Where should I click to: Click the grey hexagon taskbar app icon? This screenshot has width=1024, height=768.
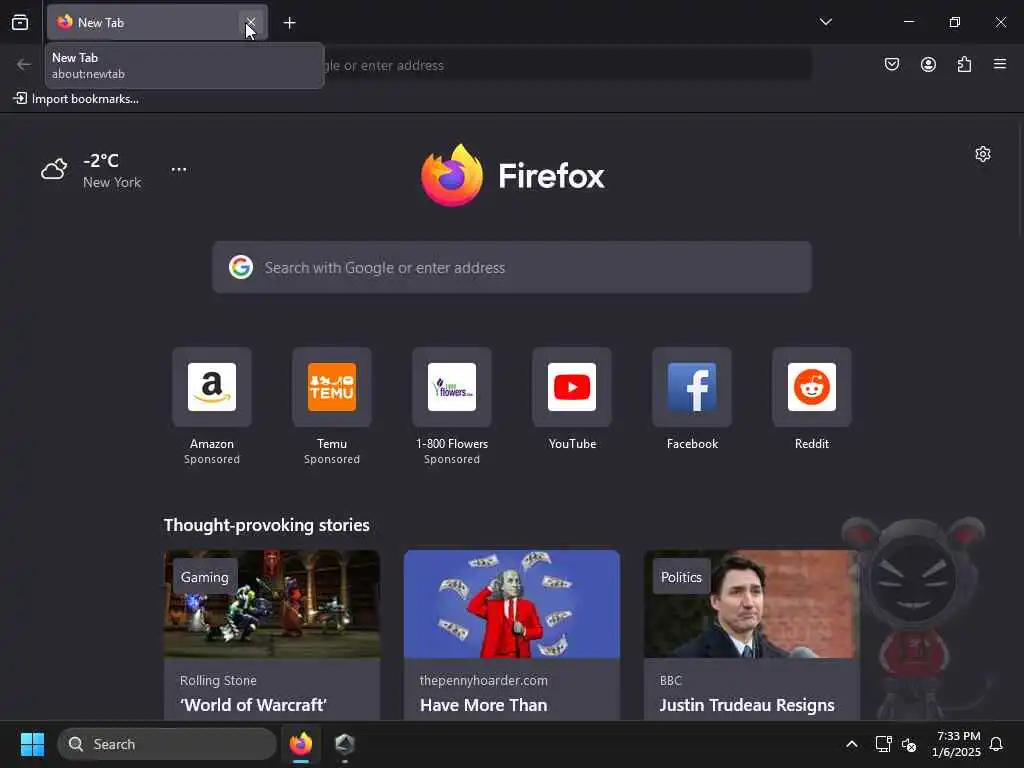coord(345,744)
